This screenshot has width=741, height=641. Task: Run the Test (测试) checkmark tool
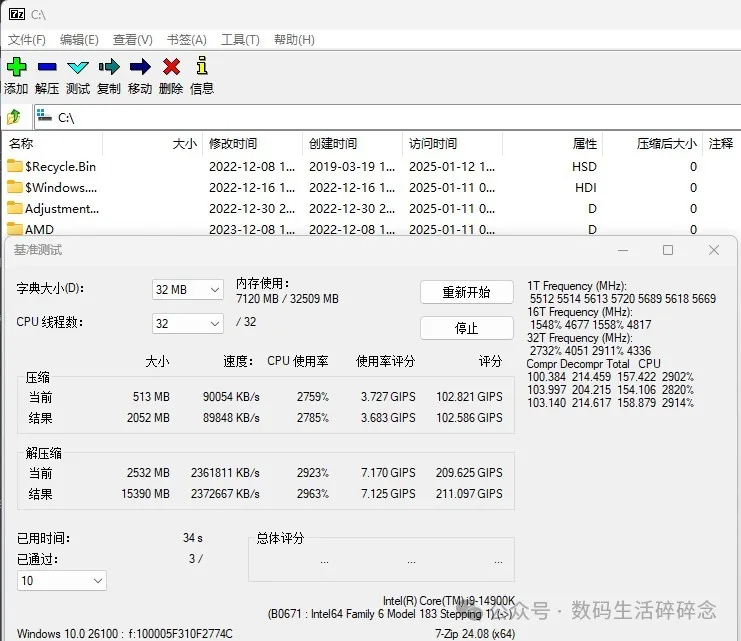pos(78,67)
